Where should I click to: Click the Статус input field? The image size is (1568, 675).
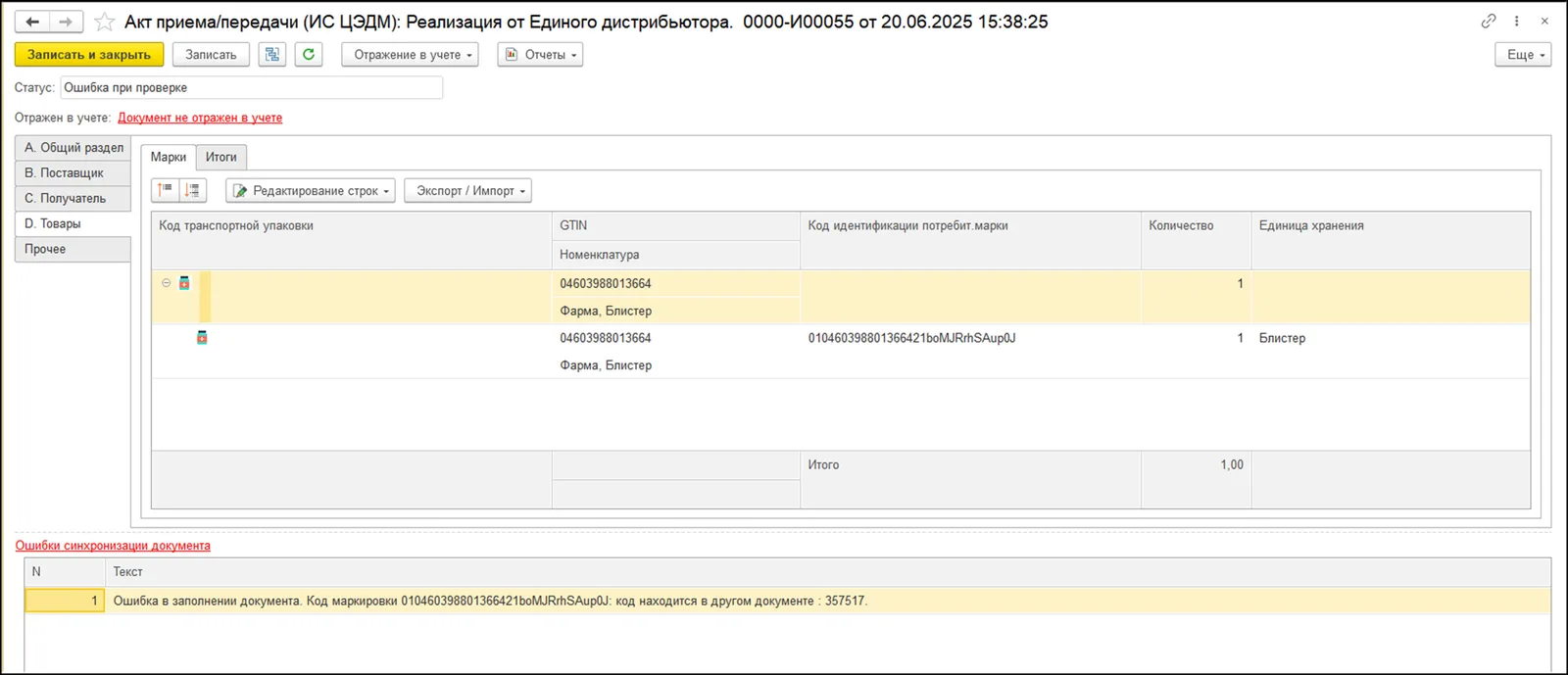point(252,87)
